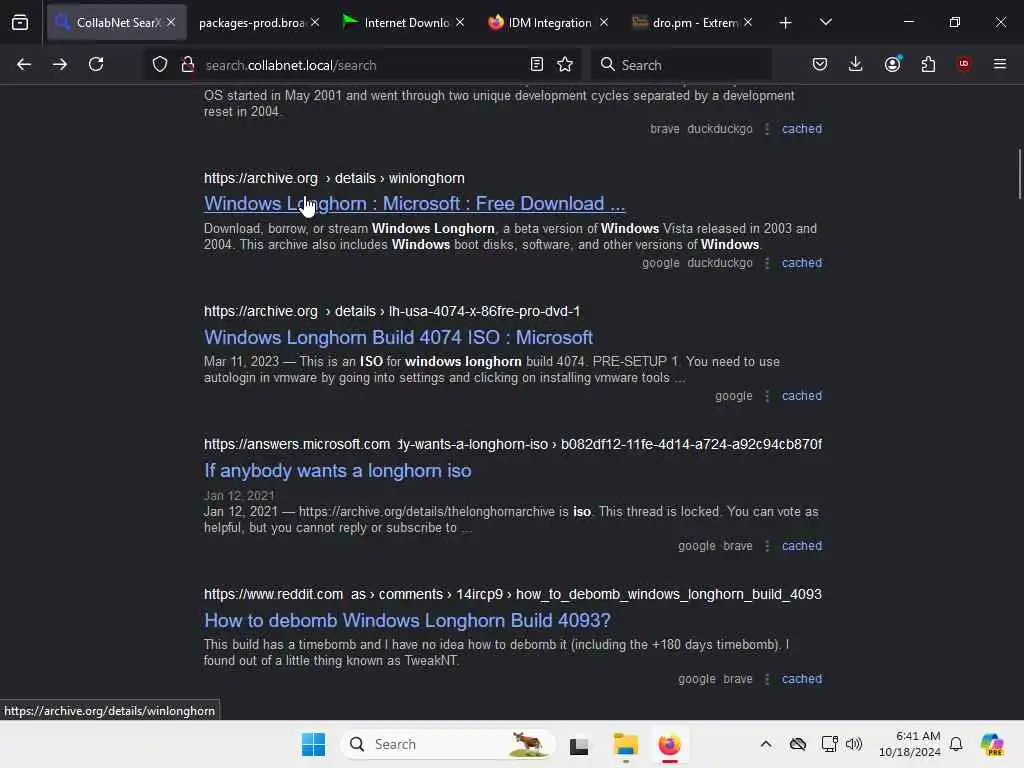Go back to previous page

[x=24, y=65]
